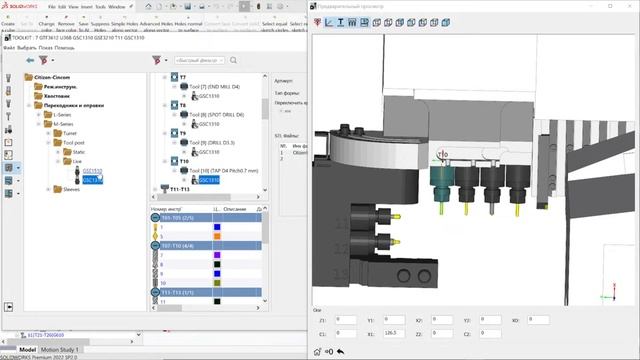Click the T-shaped icon in preview toolbar
Image resolution: width=640 pixels, height=360 pixels.
tap(340, 22)
